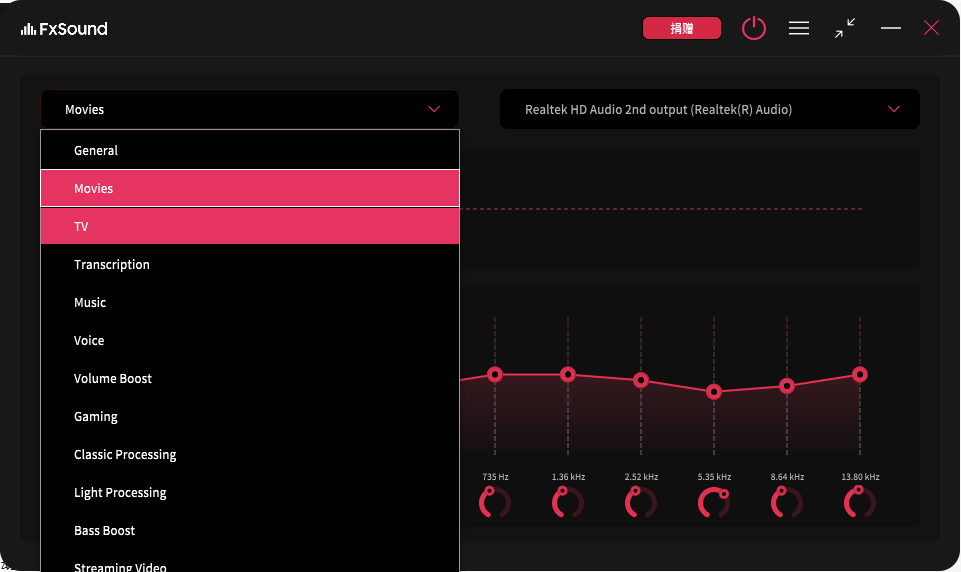Image resolution: width=961 pixels, height=572 pixels.
Task: Click the 735 Hz equalizer band point
Action: tap(495, 374)
